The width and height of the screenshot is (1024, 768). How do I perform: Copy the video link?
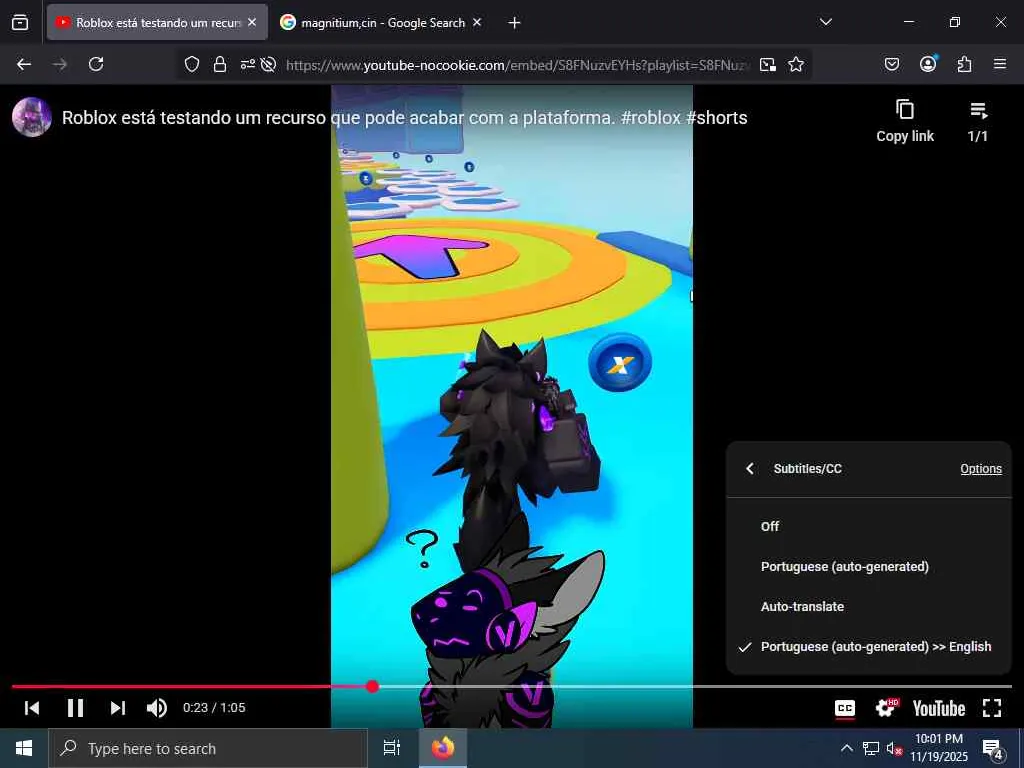pyautogui.click(x=904, y=121)
